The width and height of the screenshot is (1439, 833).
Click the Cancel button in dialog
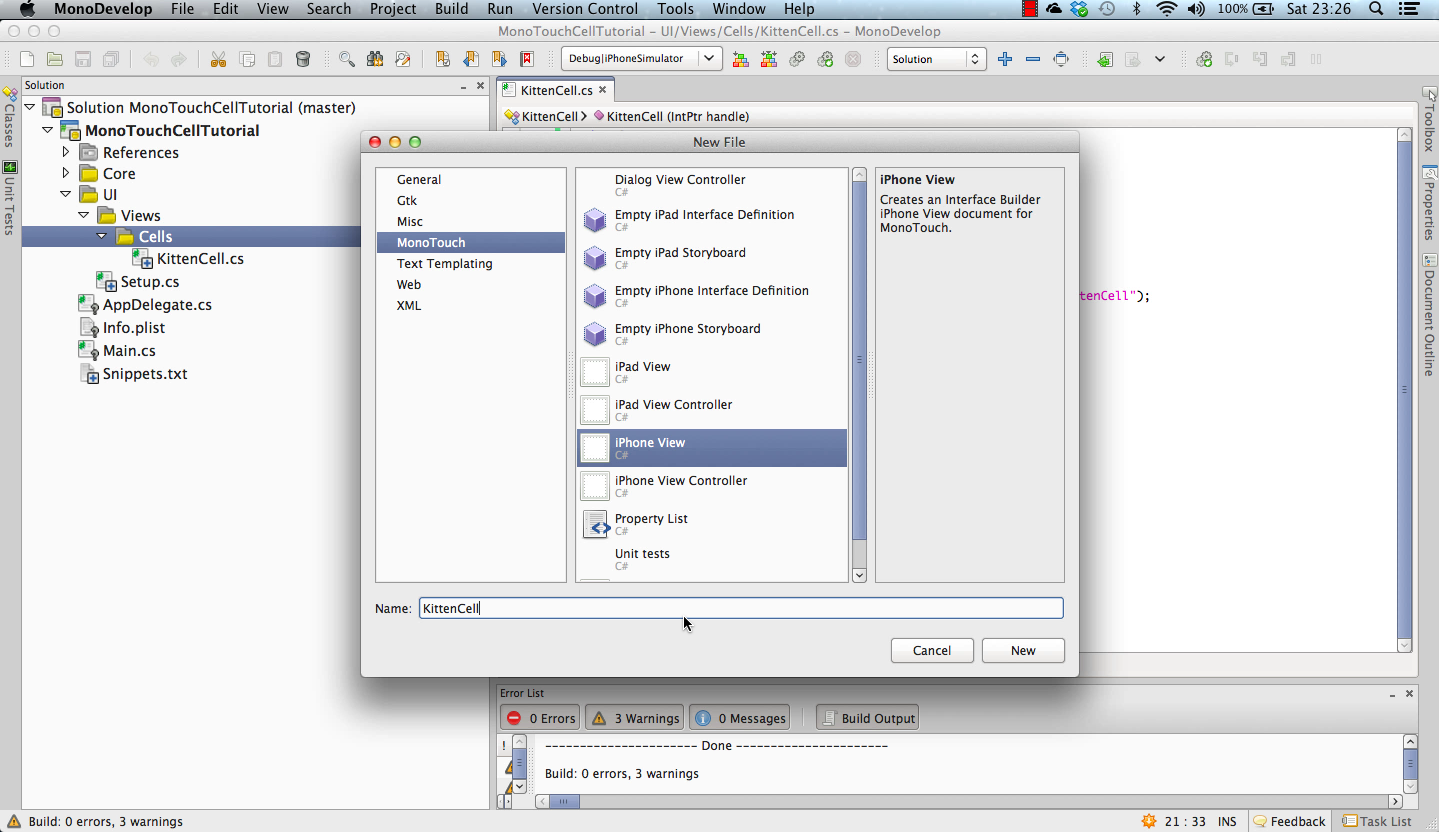pyautogui.click(x=932, y=650)
